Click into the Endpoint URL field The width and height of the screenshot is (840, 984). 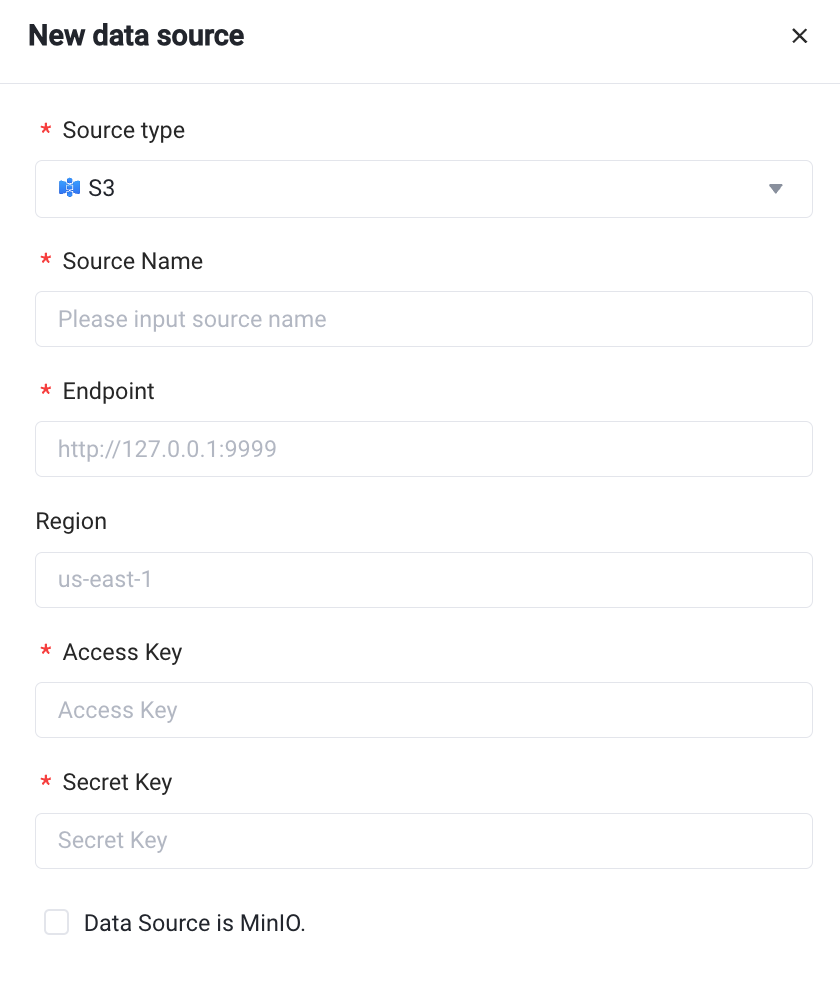[424, 449]
